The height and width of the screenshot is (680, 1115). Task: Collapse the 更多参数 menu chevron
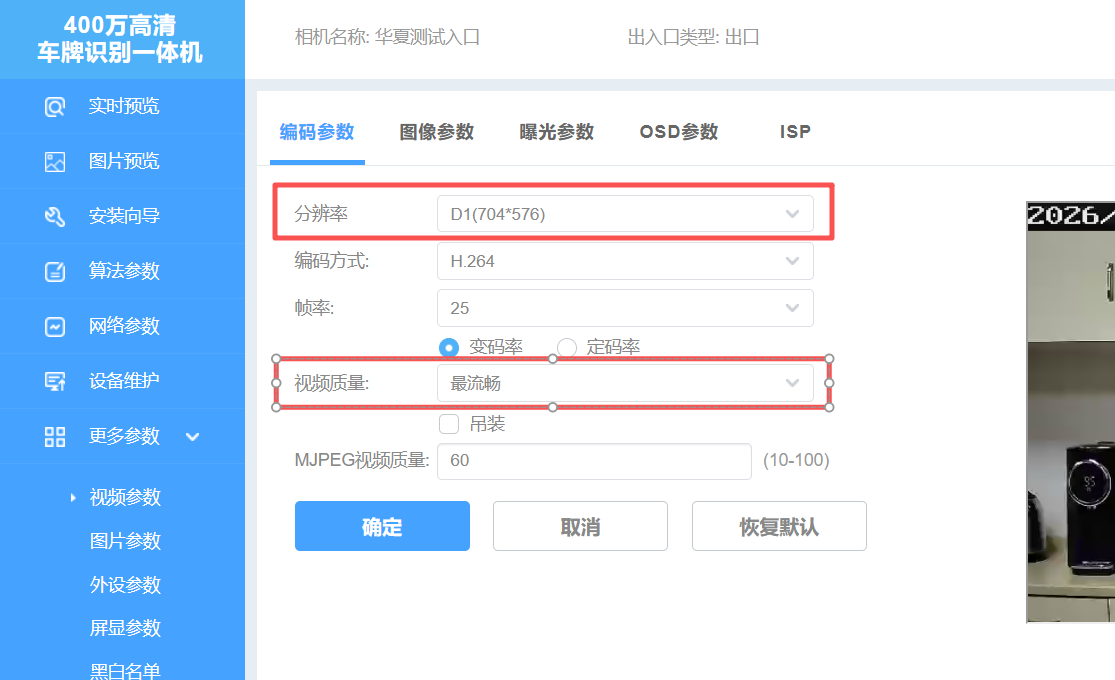193,437
